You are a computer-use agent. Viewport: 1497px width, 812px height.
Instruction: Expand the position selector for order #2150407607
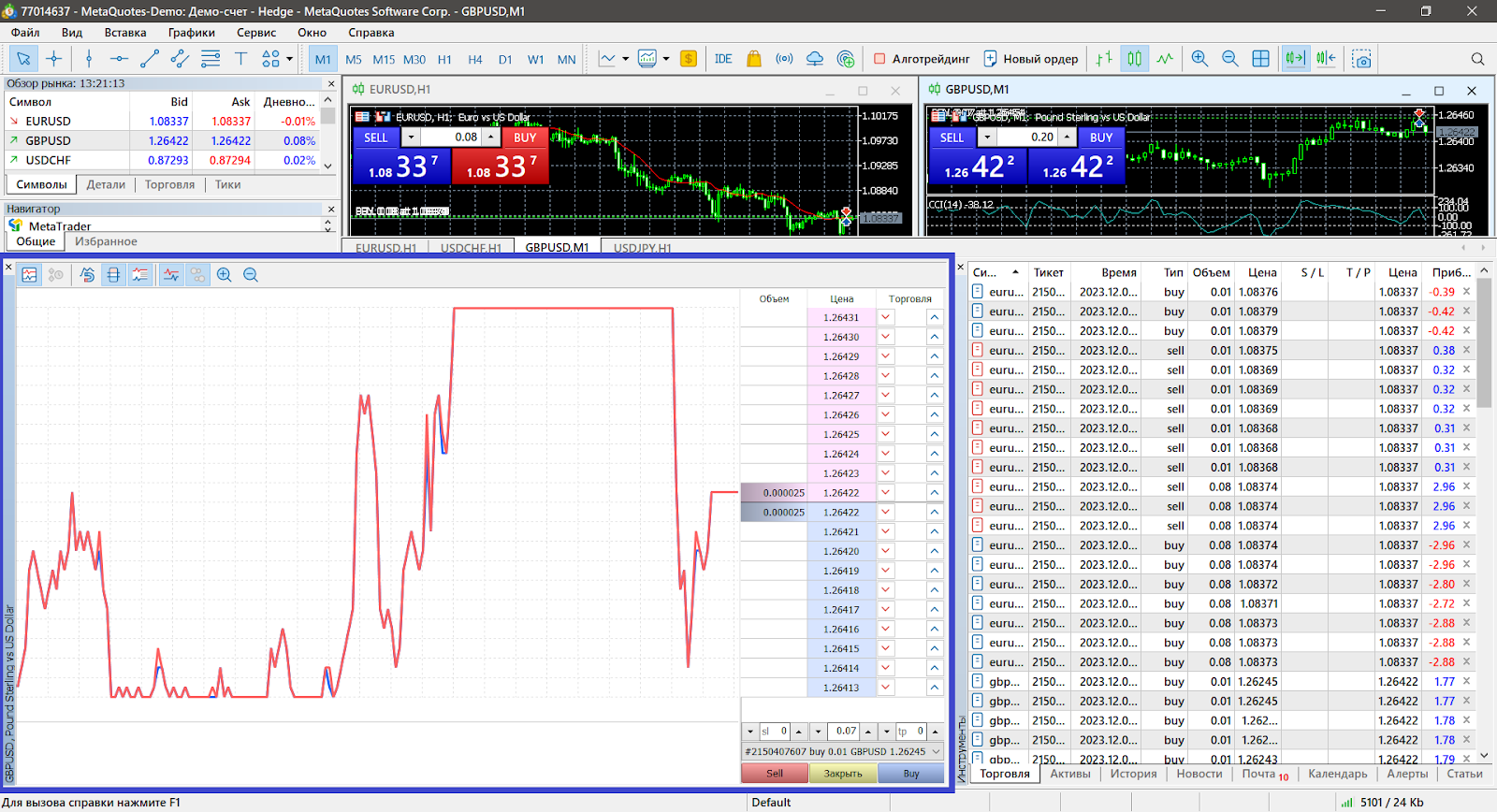(x=936, y=751)
